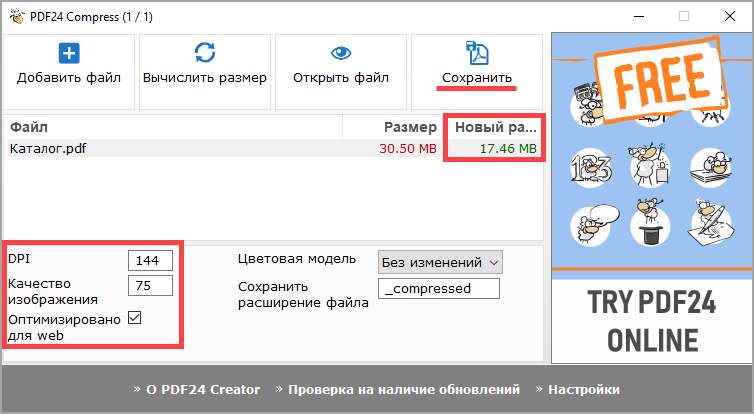Click Вычислить размер button label
Image resolution: width=754 pixels, height=414 pixels.
click(205, 78)
